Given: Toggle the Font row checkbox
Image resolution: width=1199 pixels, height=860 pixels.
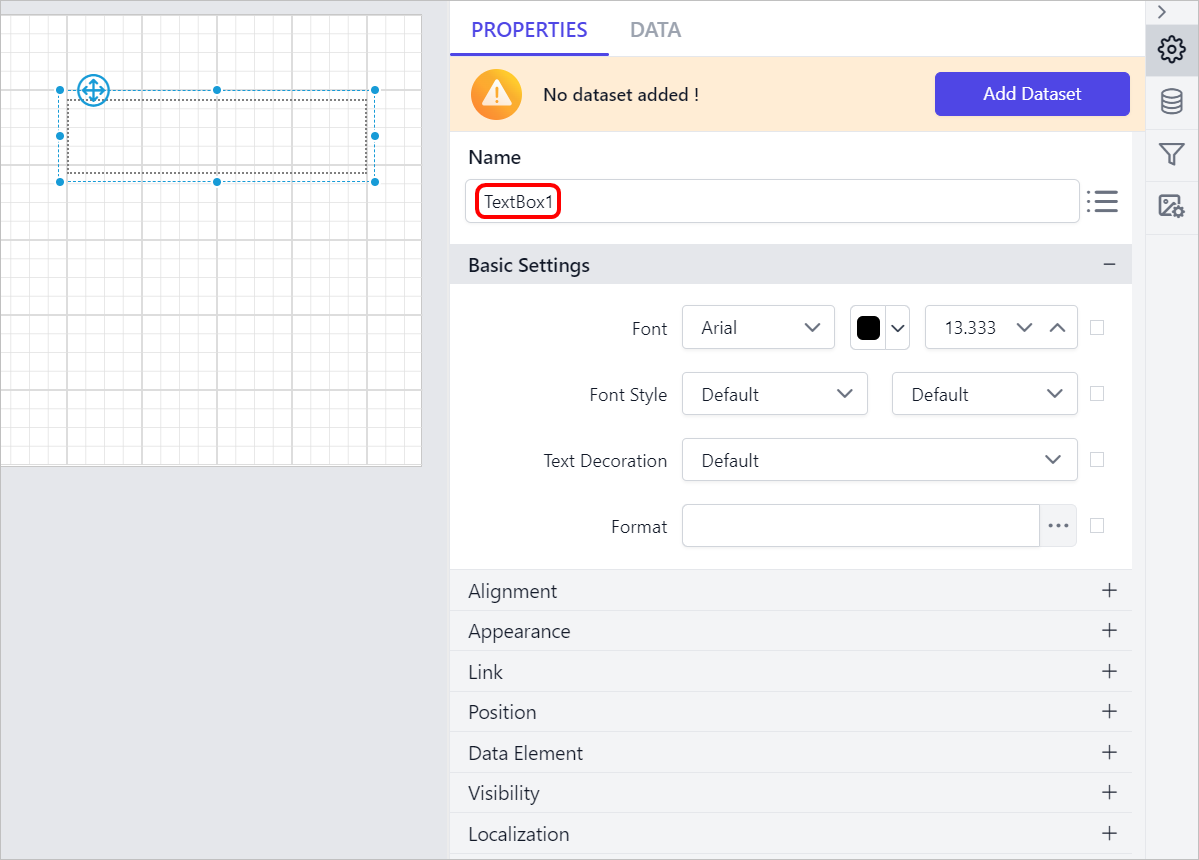Looking at the screenshot, I should (1097, 328).
